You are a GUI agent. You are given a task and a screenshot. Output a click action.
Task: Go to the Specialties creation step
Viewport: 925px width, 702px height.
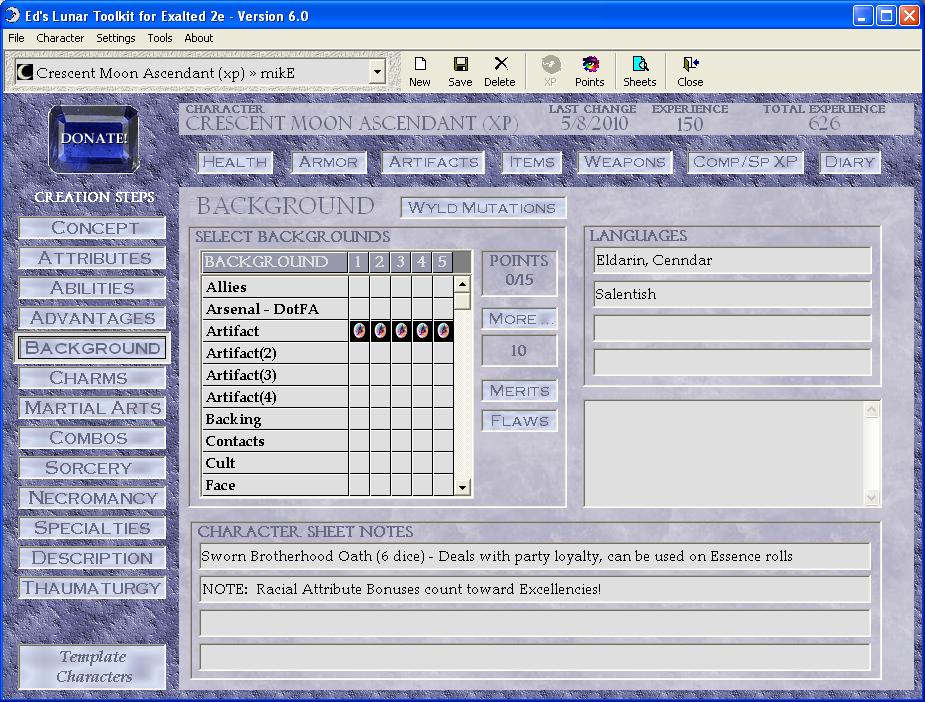coord(93,528)
